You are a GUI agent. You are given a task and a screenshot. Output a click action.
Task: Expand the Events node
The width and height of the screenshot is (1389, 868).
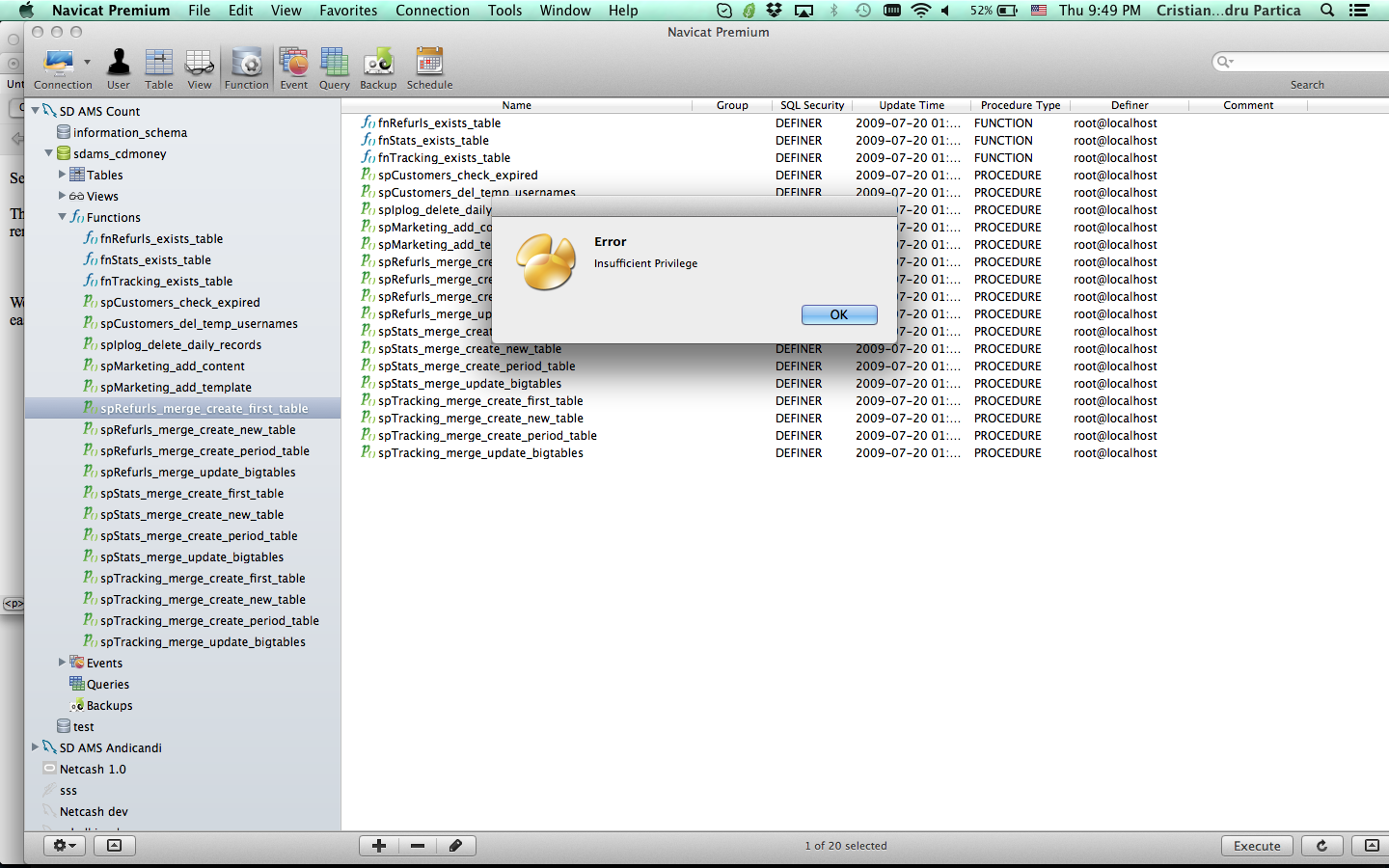click(x=62, y=662)
